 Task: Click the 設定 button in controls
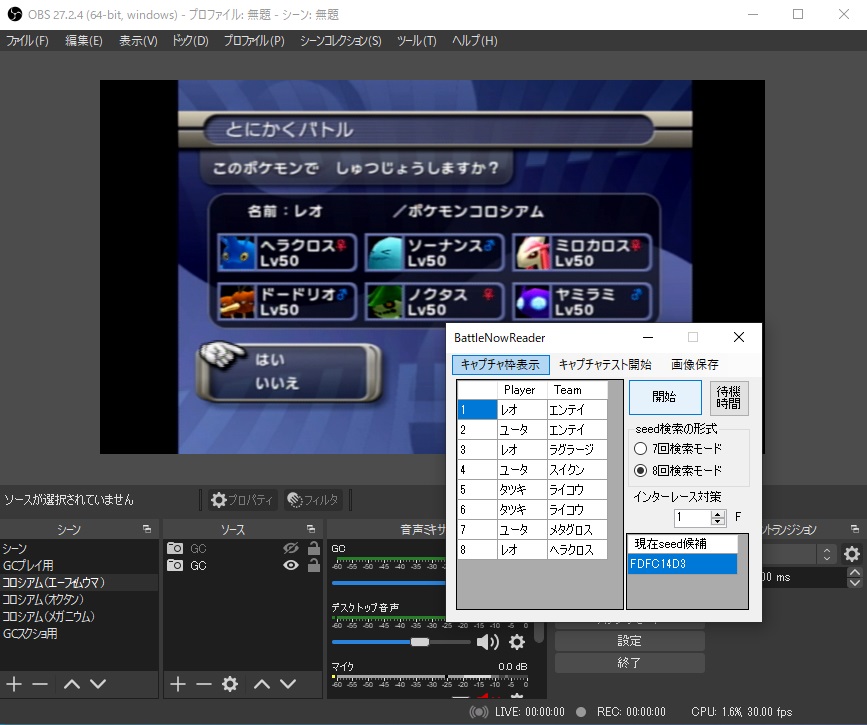click(x=629, y=641)
